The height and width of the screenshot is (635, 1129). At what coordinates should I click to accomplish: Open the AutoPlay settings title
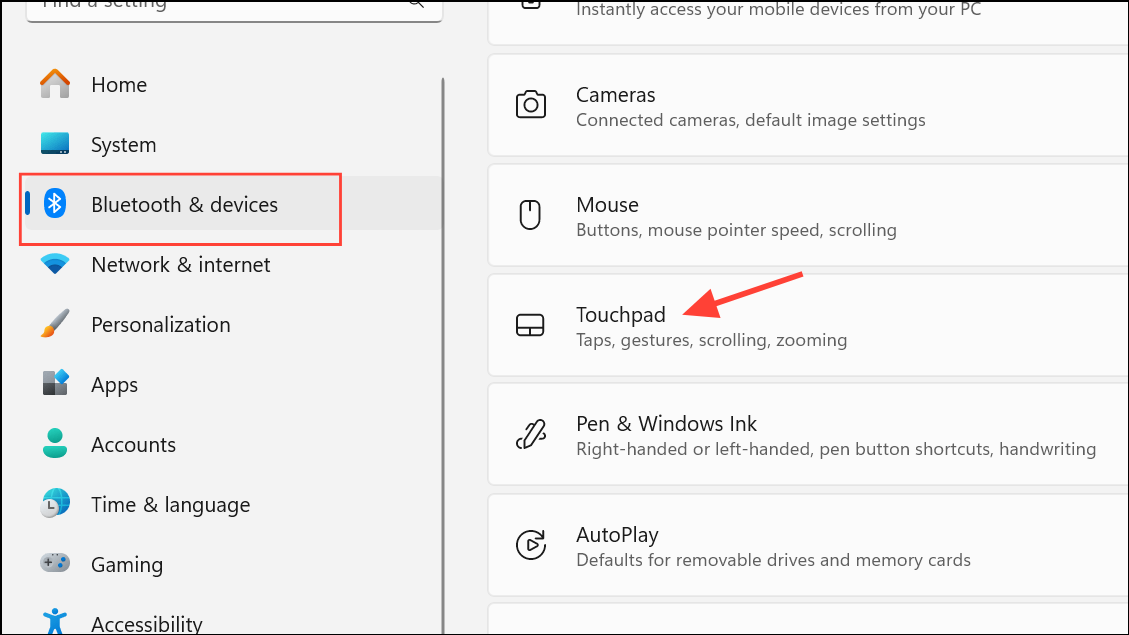[617, 534]
